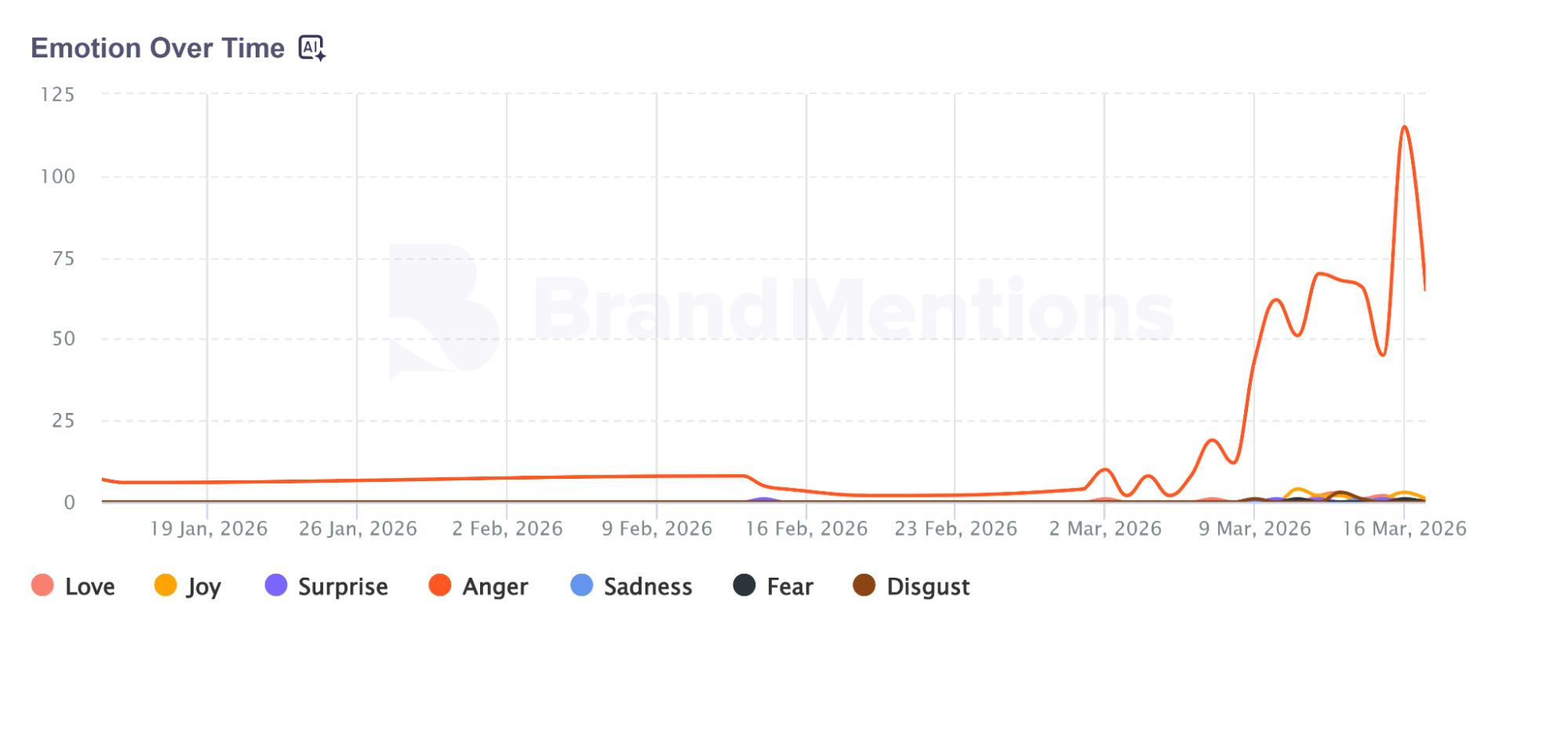The height and width of the screenshot is (748, 1568).
Task: Click the Surprise purple legend dot
Action: 276,585
